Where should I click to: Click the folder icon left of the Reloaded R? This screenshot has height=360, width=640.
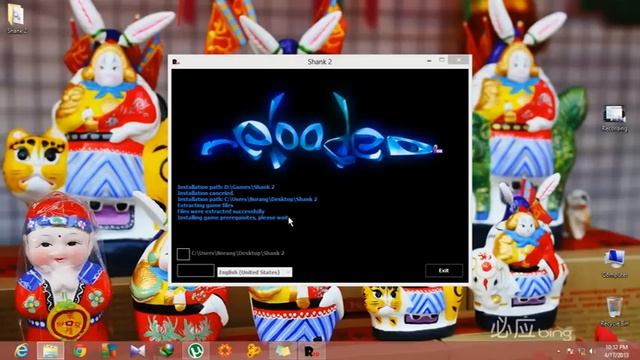282,351
